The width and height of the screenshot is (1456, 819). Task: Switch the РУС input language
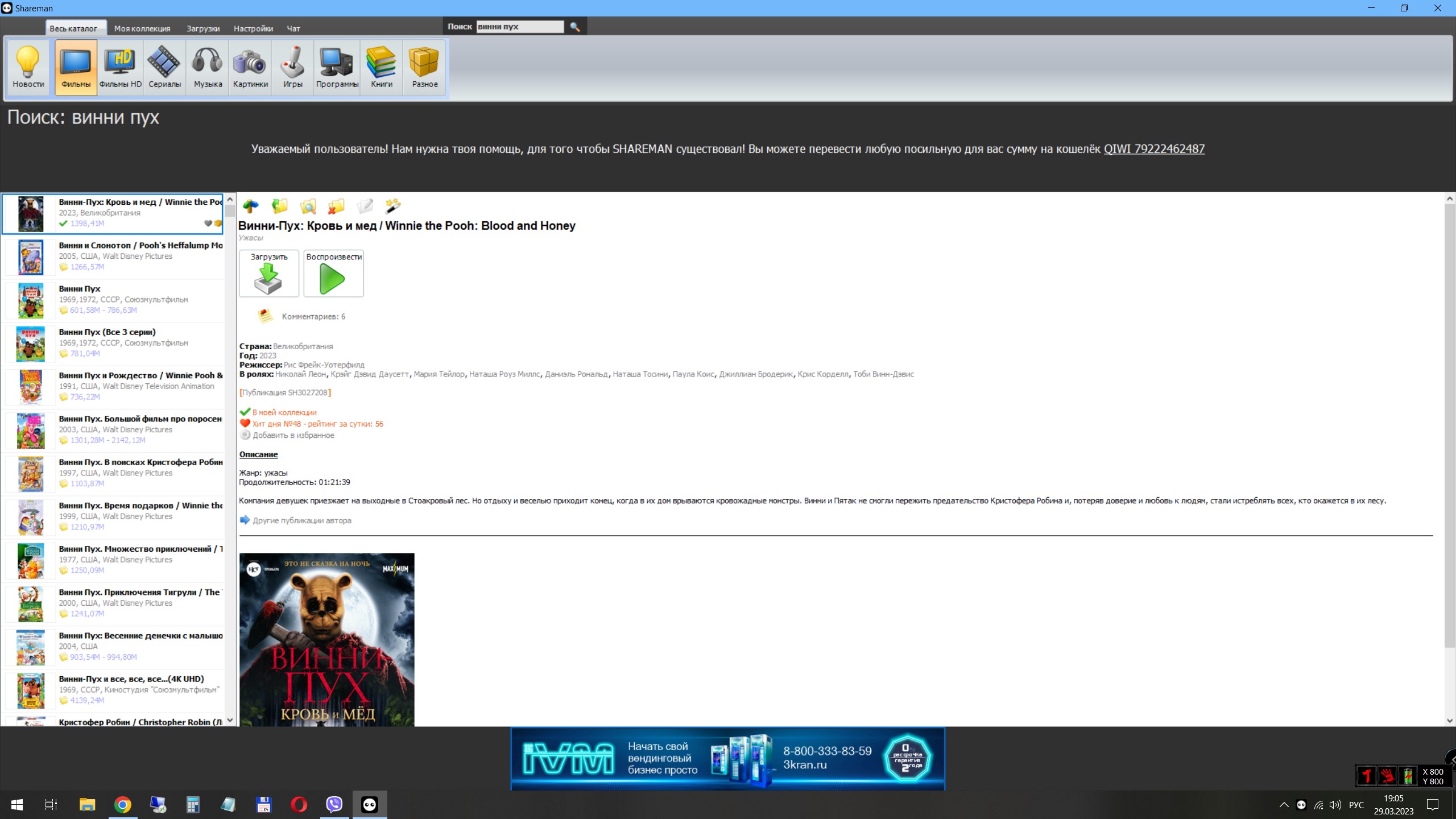1356,805
